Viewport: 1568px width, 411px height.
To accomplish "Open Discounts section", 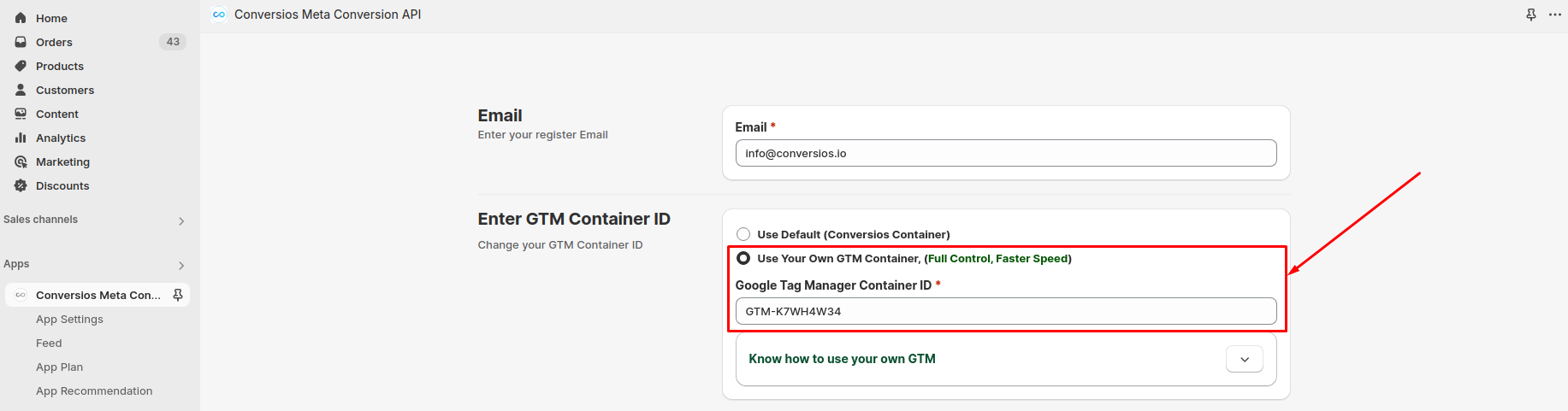I will [62, 185].
